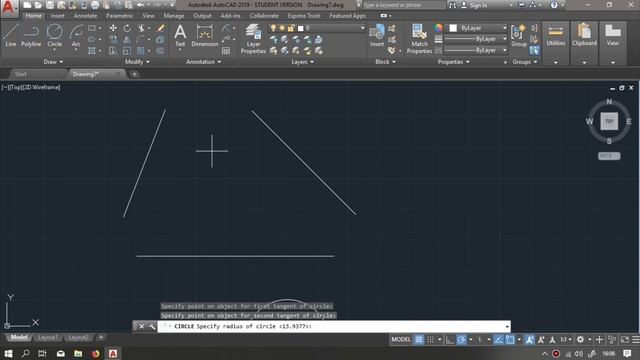The width and height of the screenshot is (640, 360).
Task: Open the annotation scale 1:1 dropdown
Action: [565, 340]
